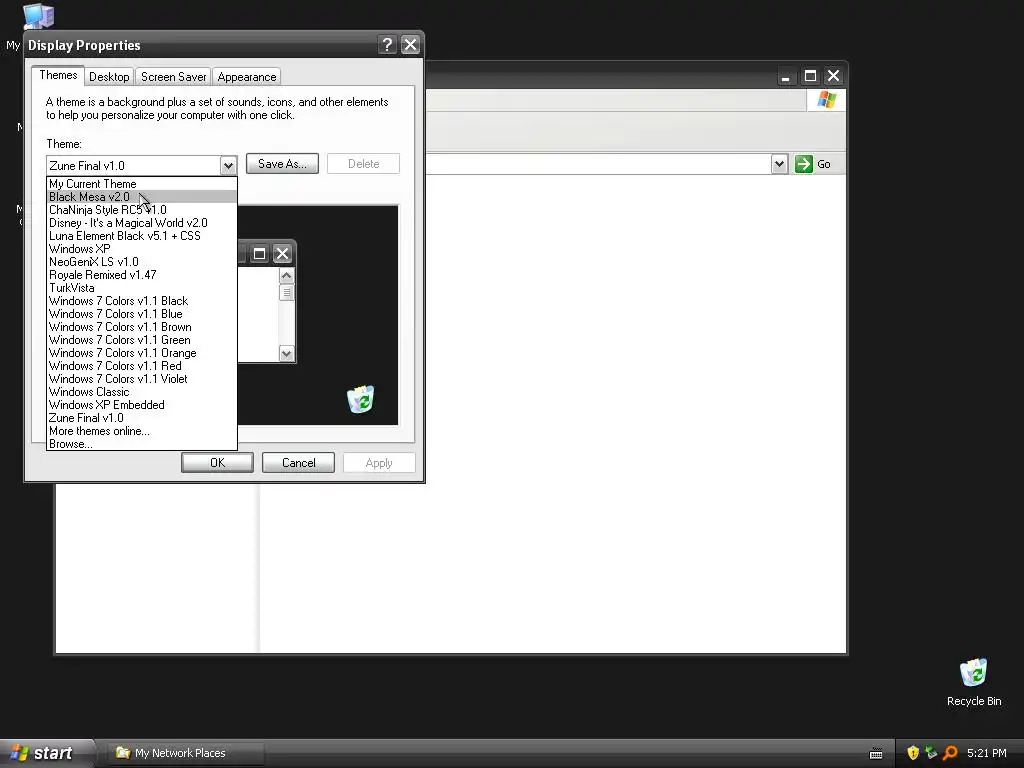The width and height of the screenshot is (1024, 768).
Task: Select Zune Final v1.0 in list
Action: (142, 418)
